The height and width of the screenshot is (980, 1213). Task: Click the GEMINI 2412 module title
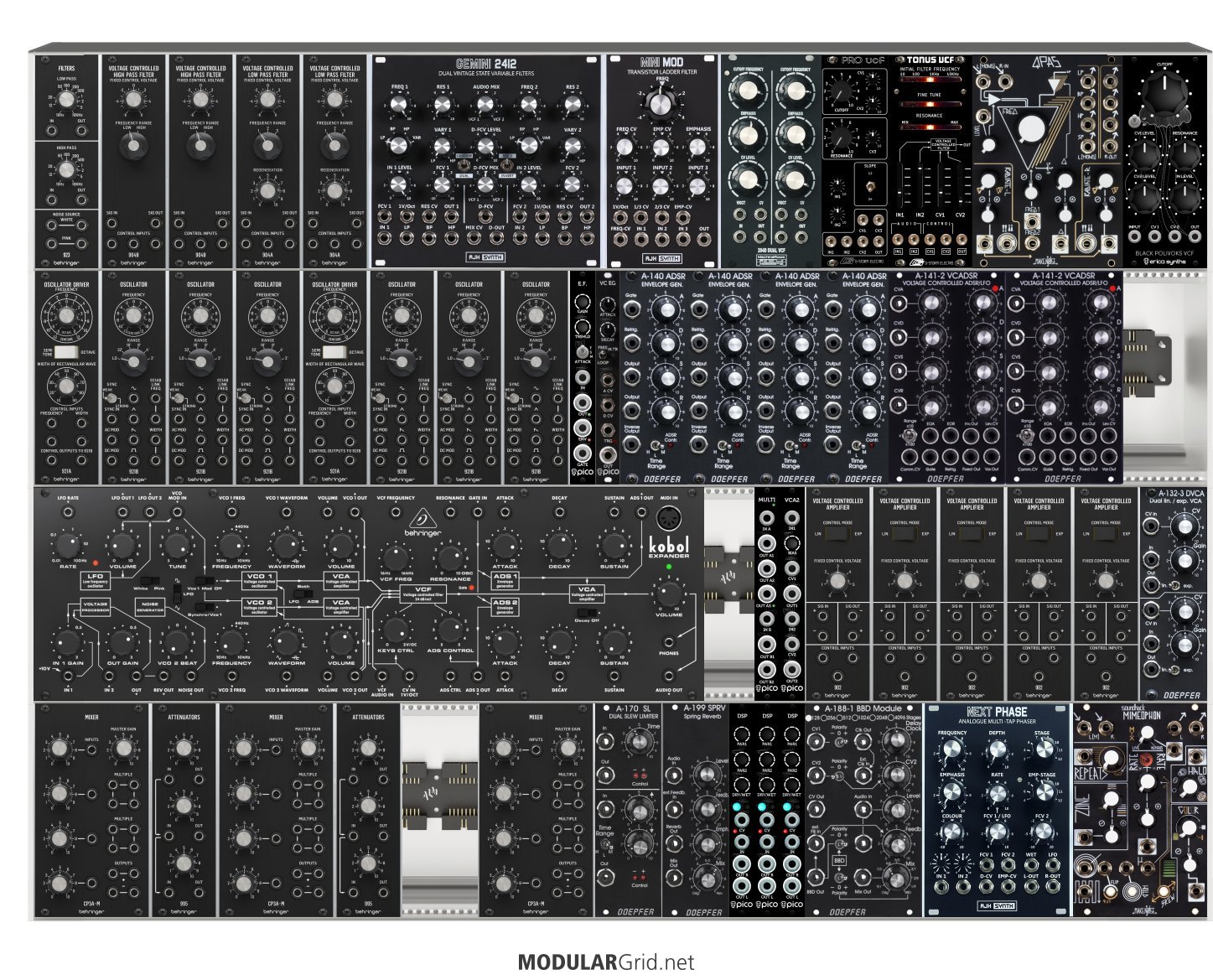pyautogui.click(x=486, y=64)
